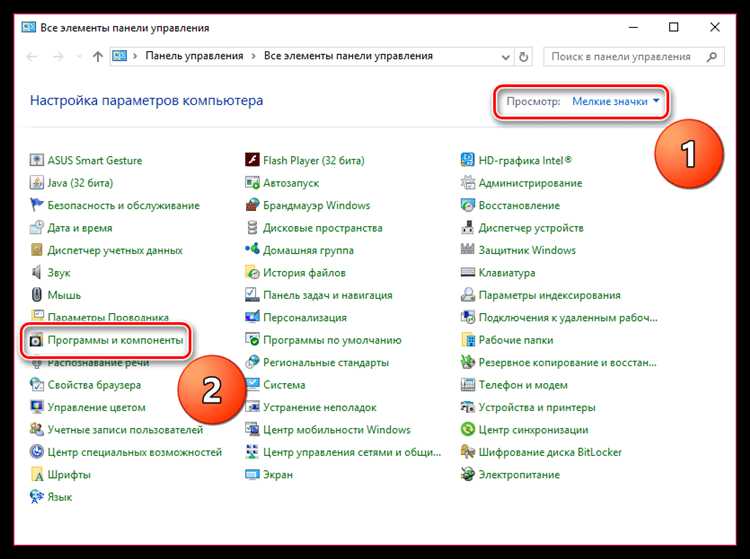Screen dimensions: 750x559
Task: Click the Диспетчер устройств icon
Action: pos(467,228)
